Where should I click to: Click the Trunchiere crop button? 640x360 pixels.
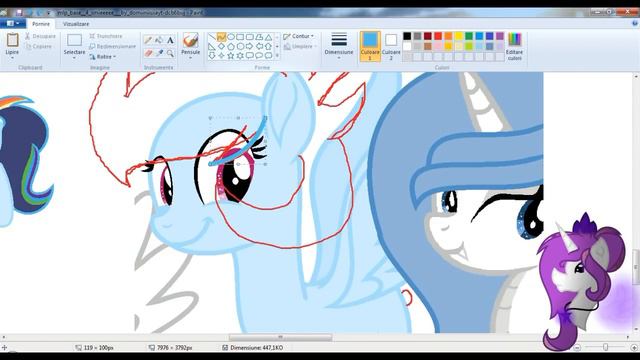coord(106,36)
